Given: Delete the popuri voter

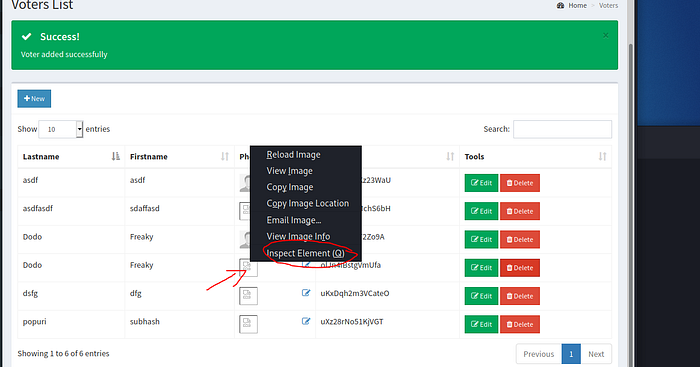Looking at the screenshot, I should tap(520, 324).
